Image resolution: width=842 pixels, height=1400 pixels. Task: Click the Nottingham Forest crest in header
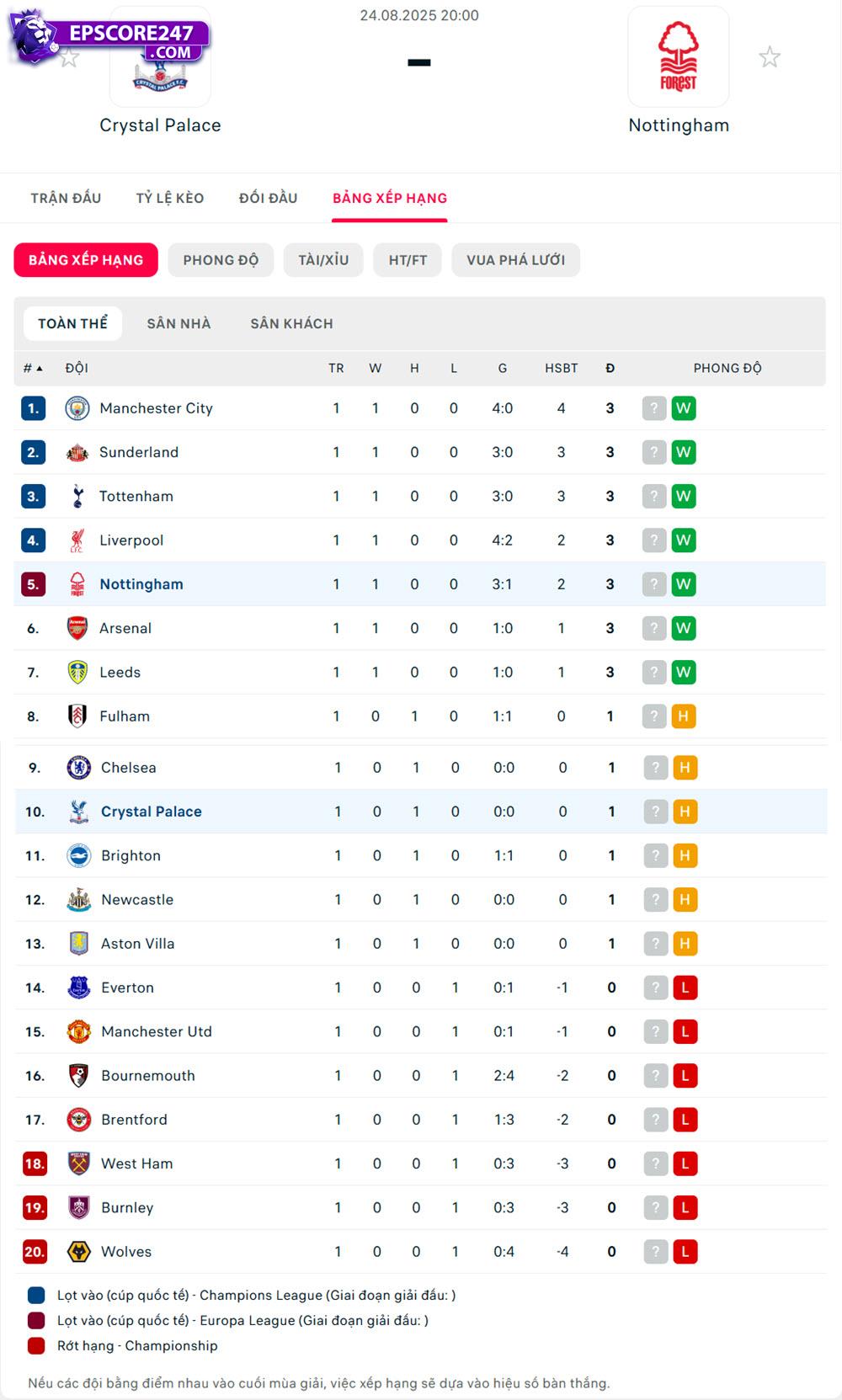(678, 57)
